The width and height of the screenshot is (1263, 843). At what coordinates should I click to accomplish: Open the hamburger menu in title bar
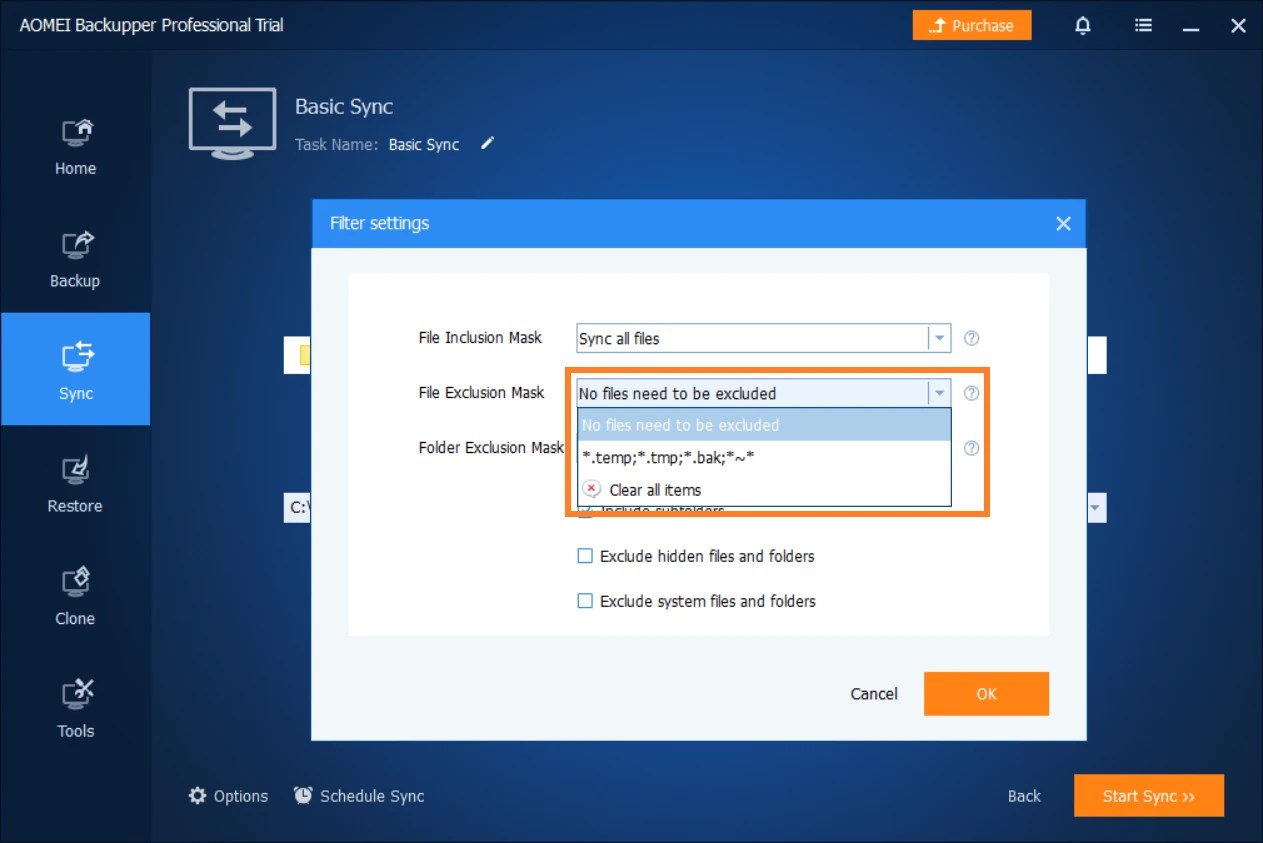[x=1143, y=26]
